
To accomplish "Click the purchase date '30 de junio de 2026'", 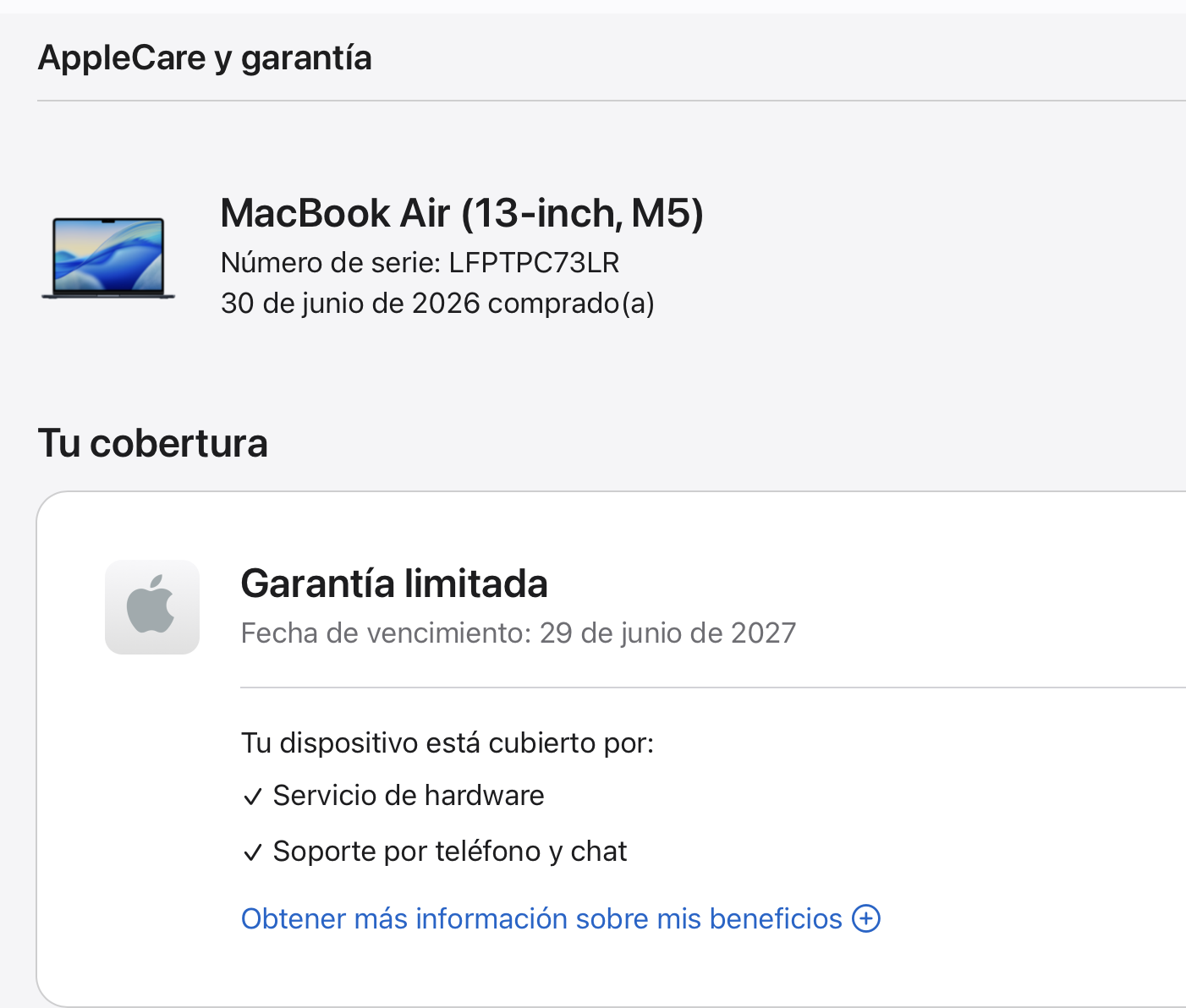I will [x=350, y=303].
